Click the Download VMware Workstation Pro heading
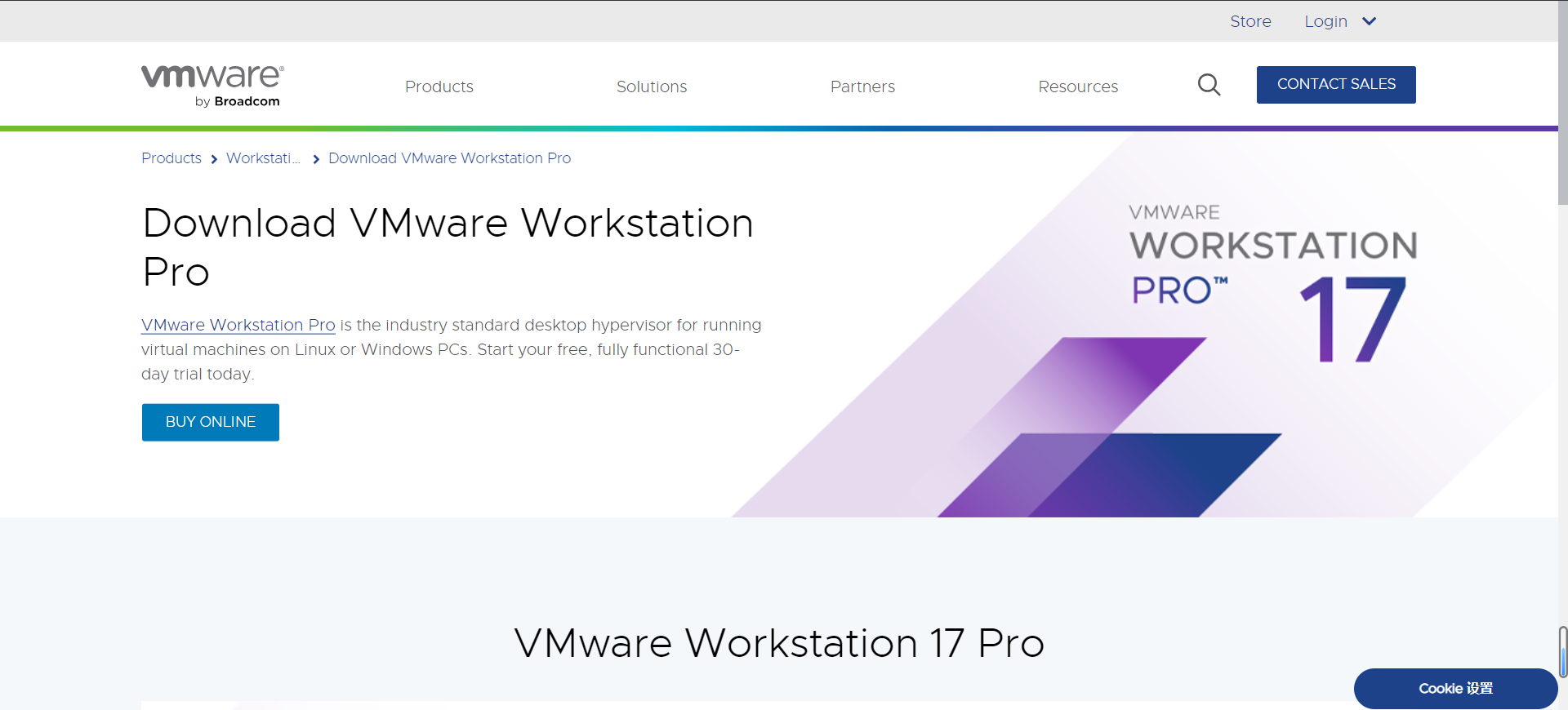Image resolution: width=1568 pixels, height=710 pixels. [x=448, y=247]
